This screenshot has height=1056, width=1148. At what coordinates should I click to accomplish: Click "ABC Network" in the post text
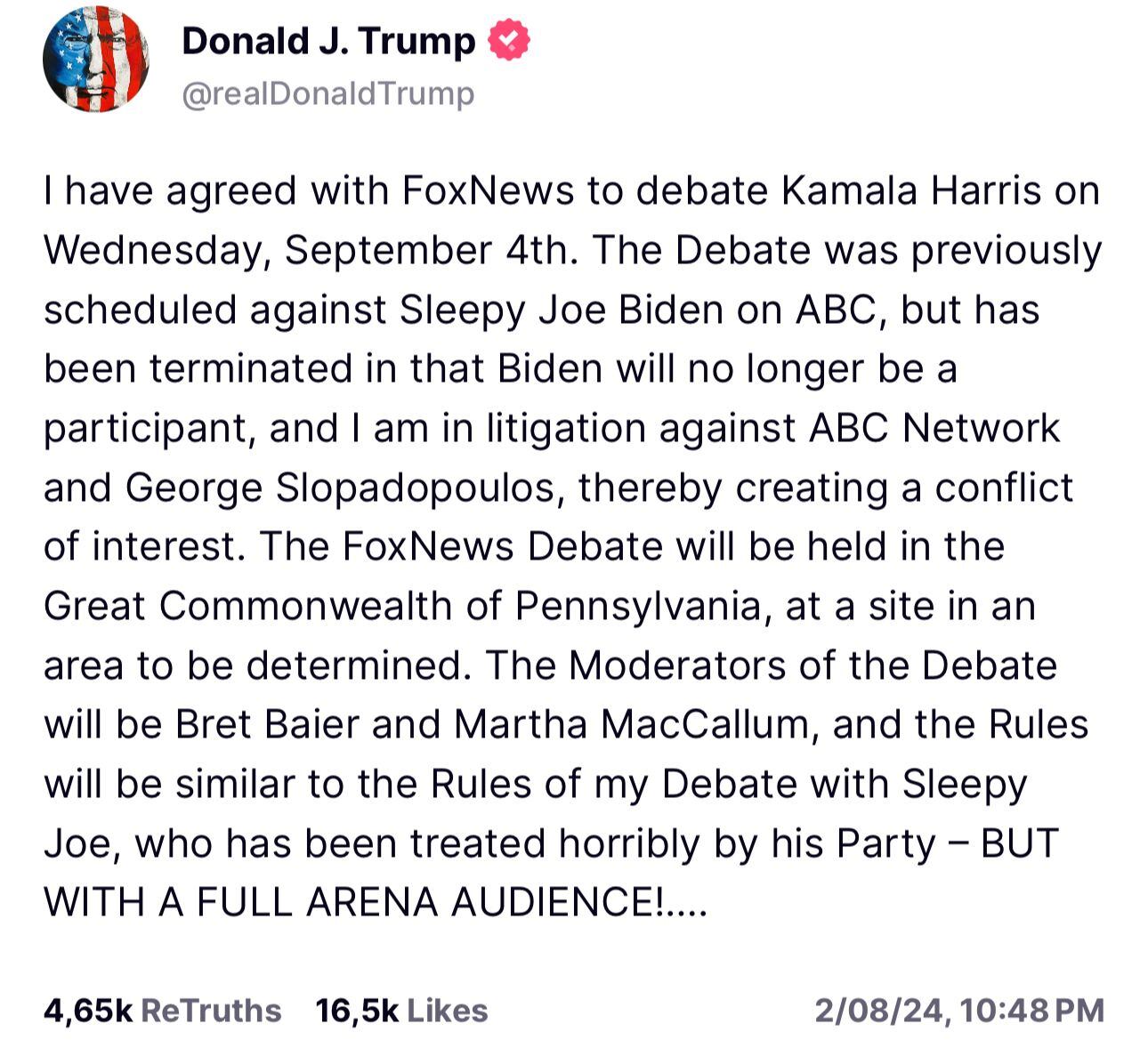click(934, 429)
